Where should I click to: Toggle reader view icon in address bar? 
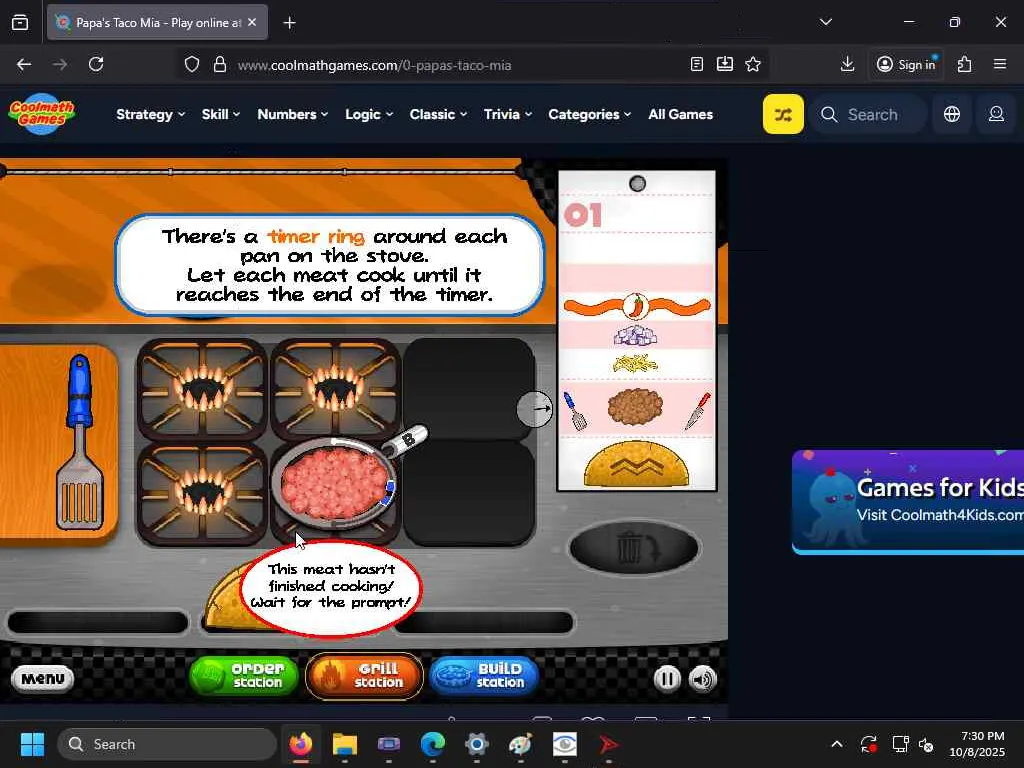(697, 64)
